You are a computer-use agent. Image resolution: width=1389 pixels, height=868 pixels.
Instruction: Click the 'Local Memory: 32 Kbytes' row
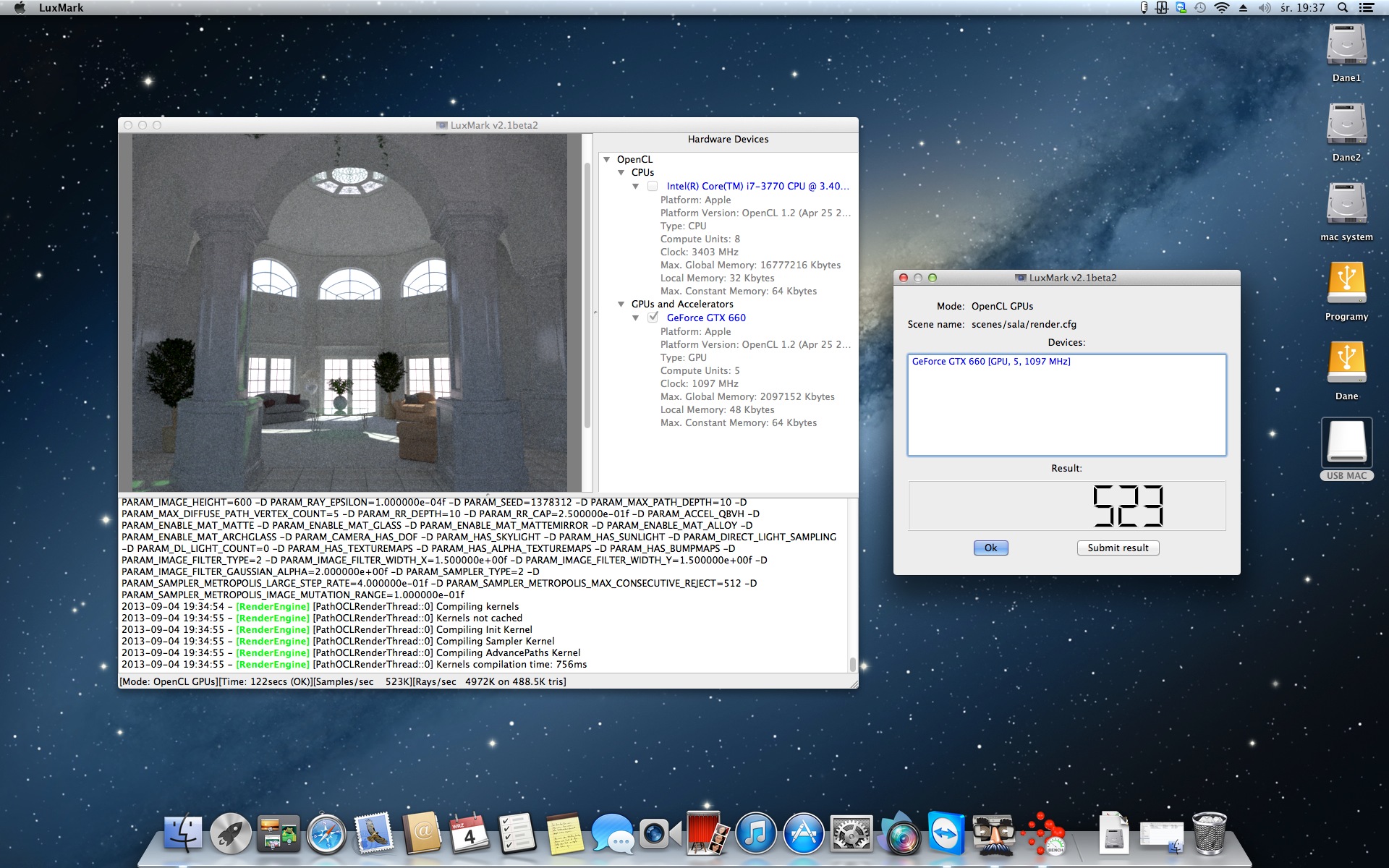point(717,278)
